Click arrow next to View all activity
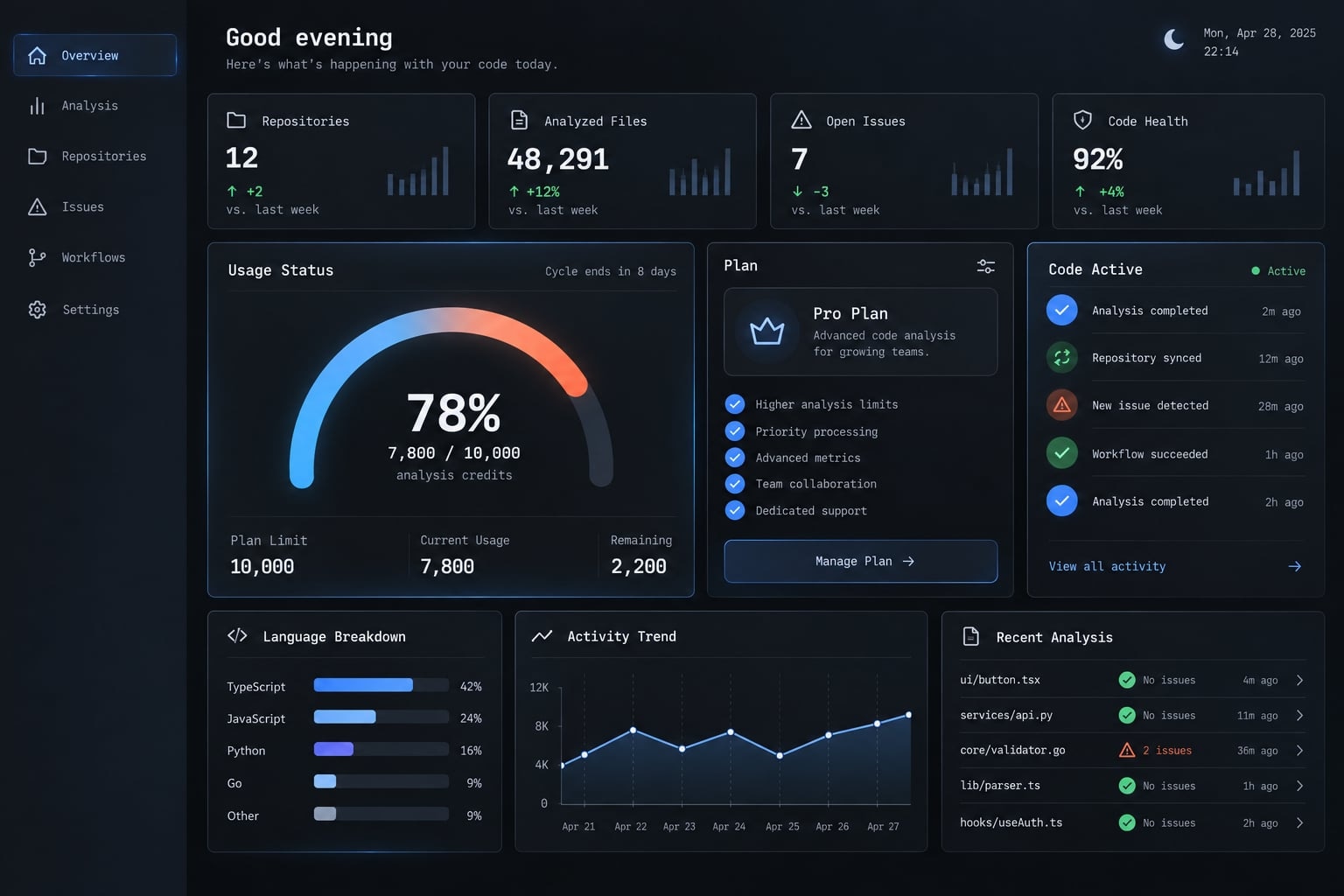Screen dimensions: 1344x896 click(x=1295, y=566)
